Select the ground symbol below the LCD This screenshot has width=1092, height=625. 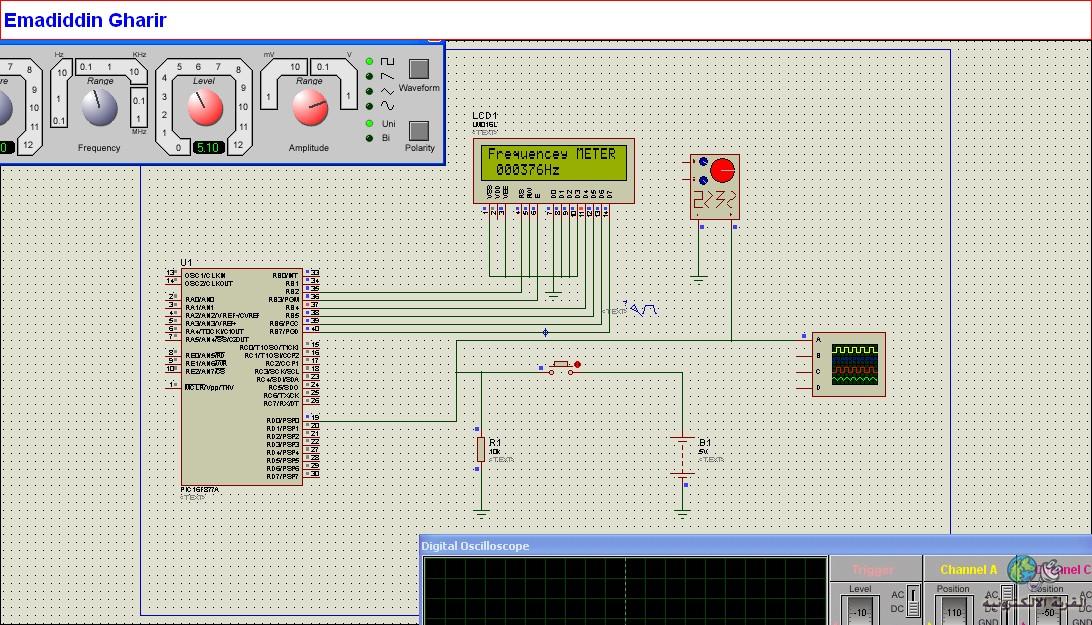[554, 295]
